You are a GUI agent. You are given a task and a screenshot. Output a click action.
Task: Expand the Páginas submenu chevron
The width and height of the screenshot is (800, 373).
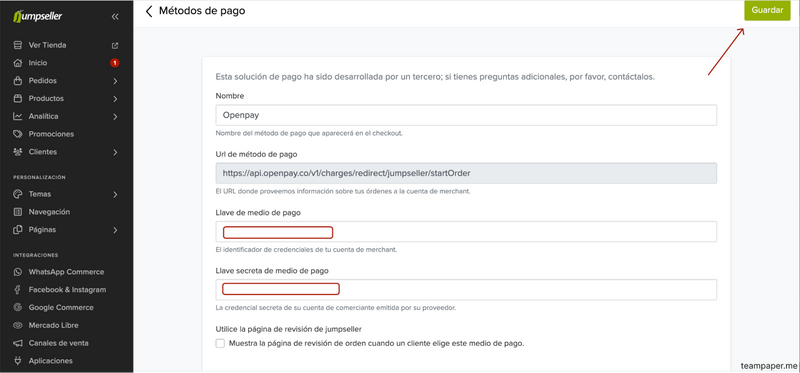115,230
